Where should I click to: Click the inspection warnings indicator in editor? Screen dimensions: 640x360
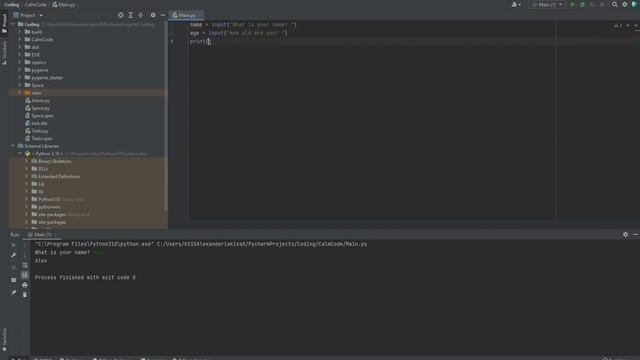[618, 25]
